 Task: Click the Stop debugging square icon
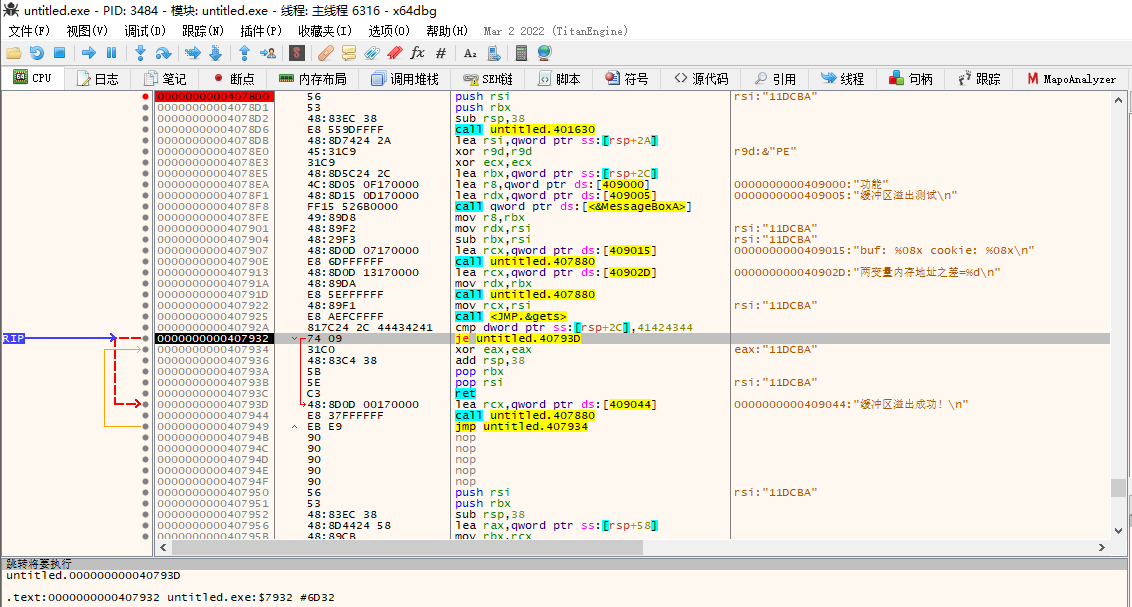click(x=60, y=53)
